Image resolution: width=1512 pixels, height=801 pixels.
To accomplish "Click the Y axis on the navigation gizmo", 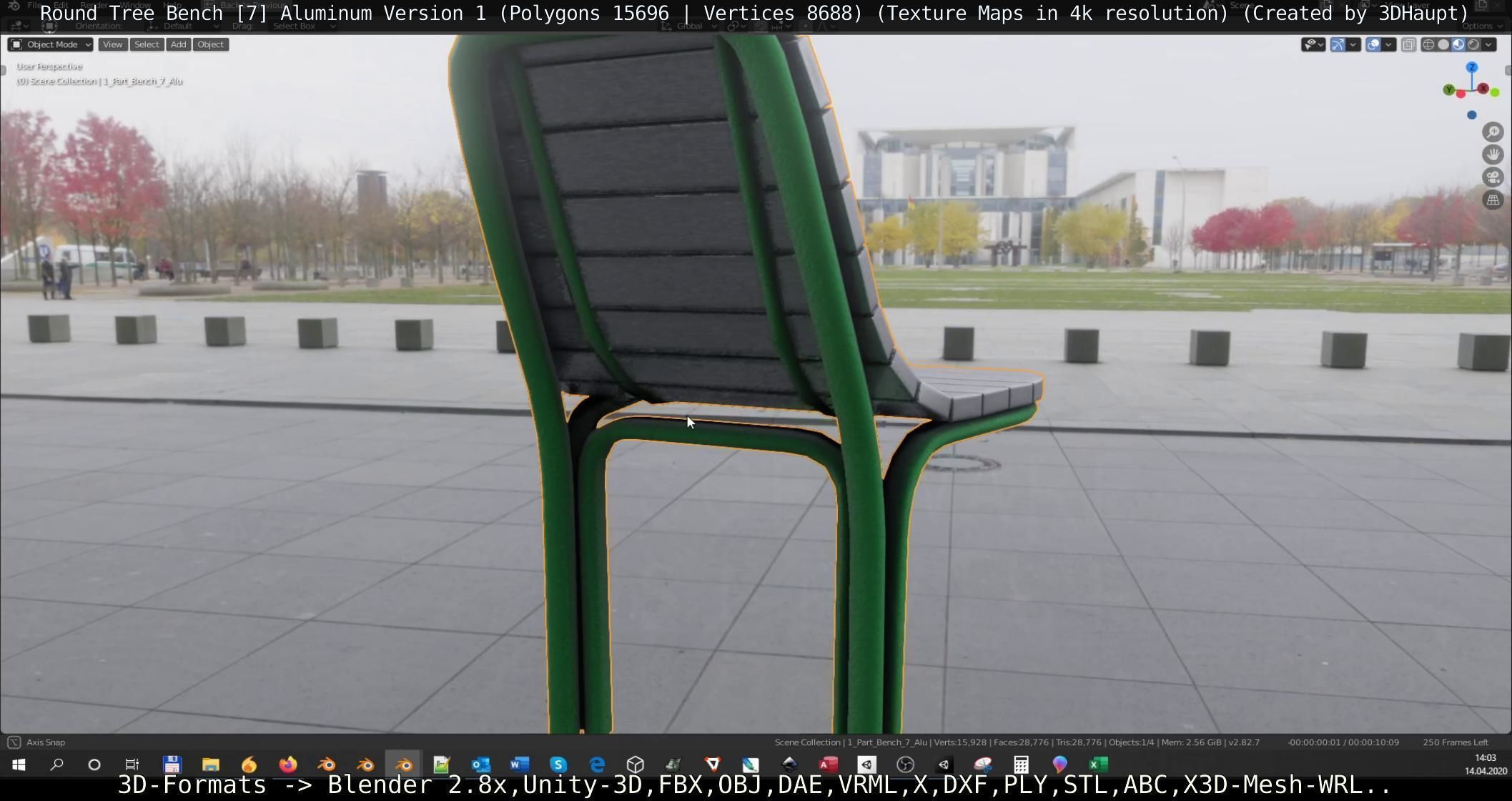I will click(1449, 89).
